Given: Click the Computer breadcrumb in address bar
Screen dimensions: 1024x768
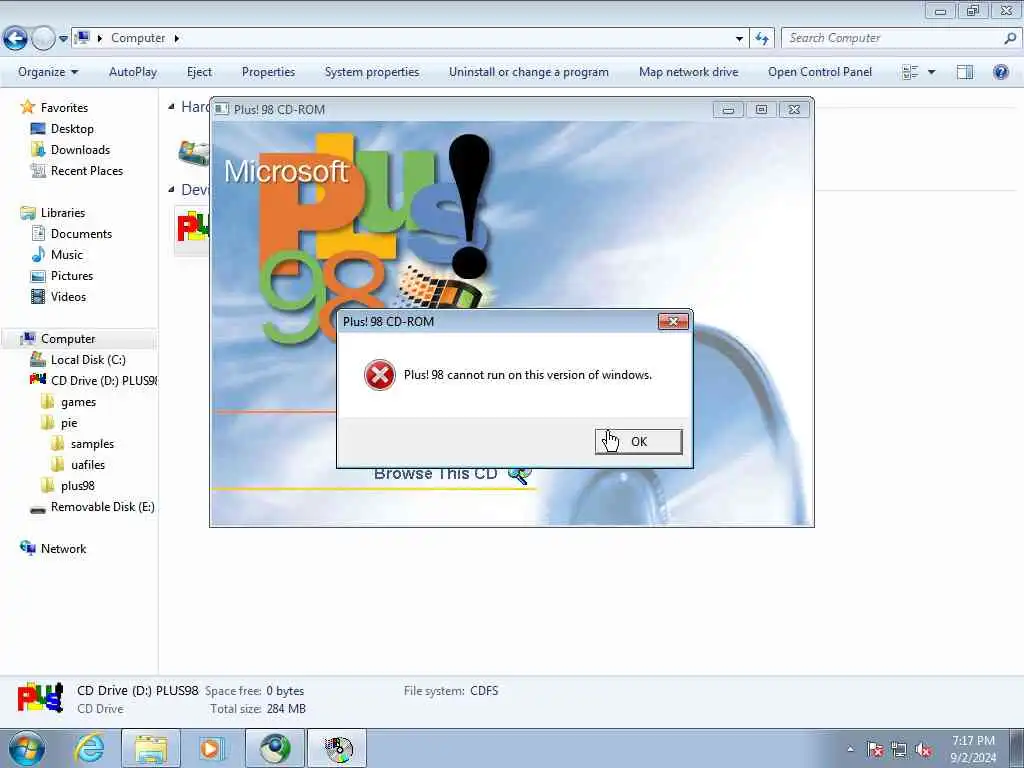Looking at the screenshot, I should point(138,38).
